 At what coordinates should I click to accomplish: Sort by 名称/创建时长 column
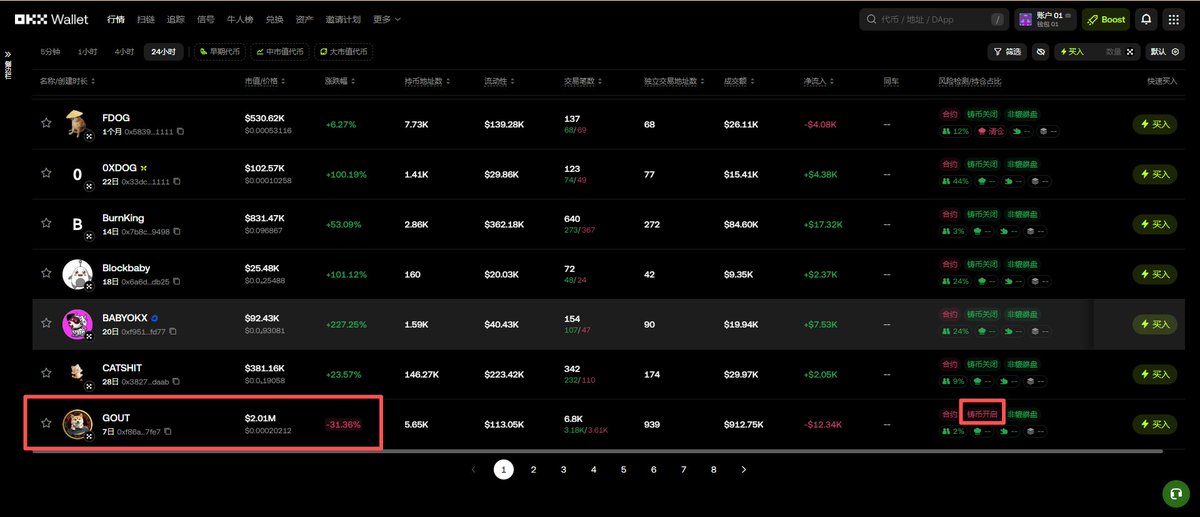[x=67, y=80]
